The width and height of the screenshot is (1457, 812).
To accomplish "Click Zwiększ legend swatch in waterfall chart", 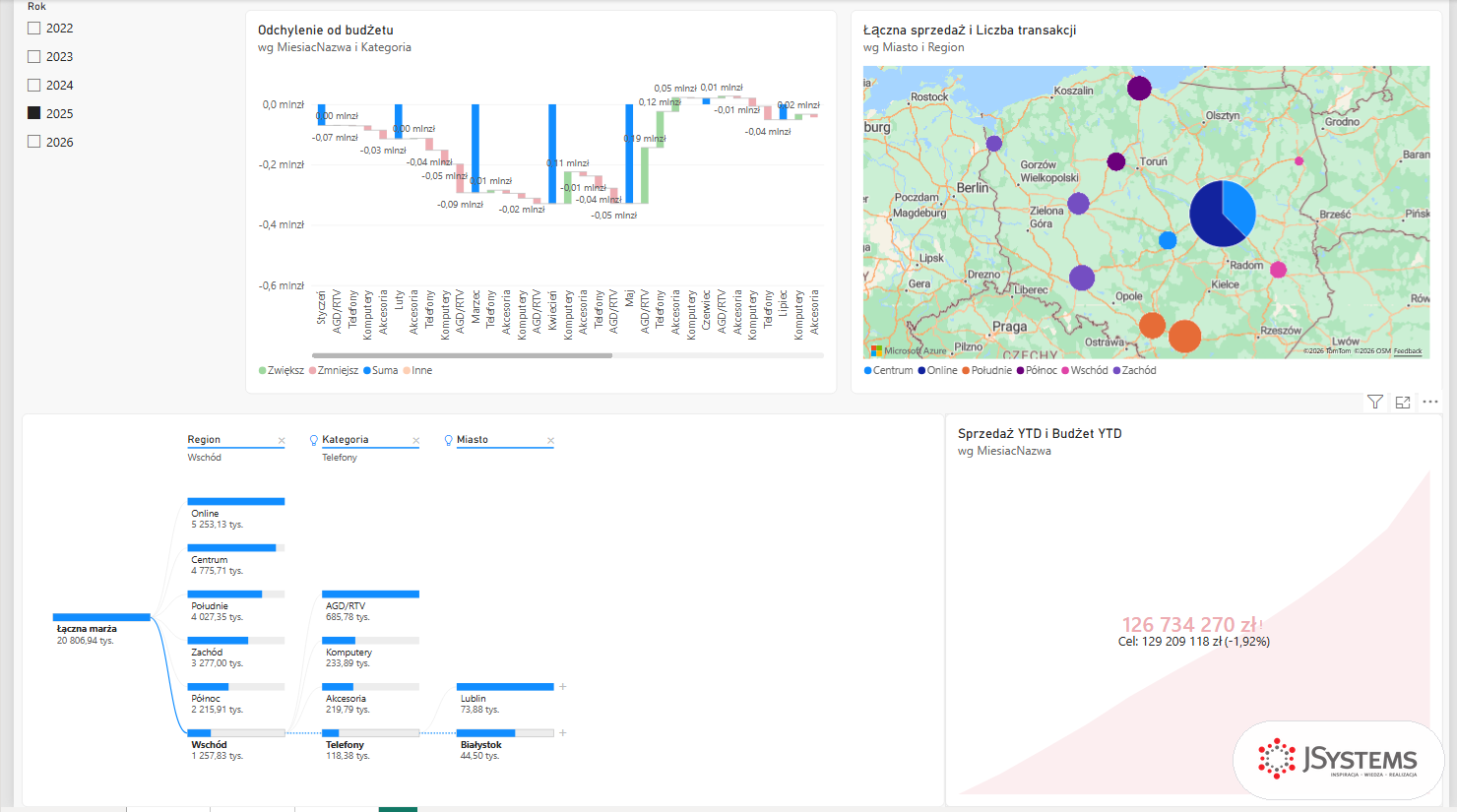I will [263, 371].
